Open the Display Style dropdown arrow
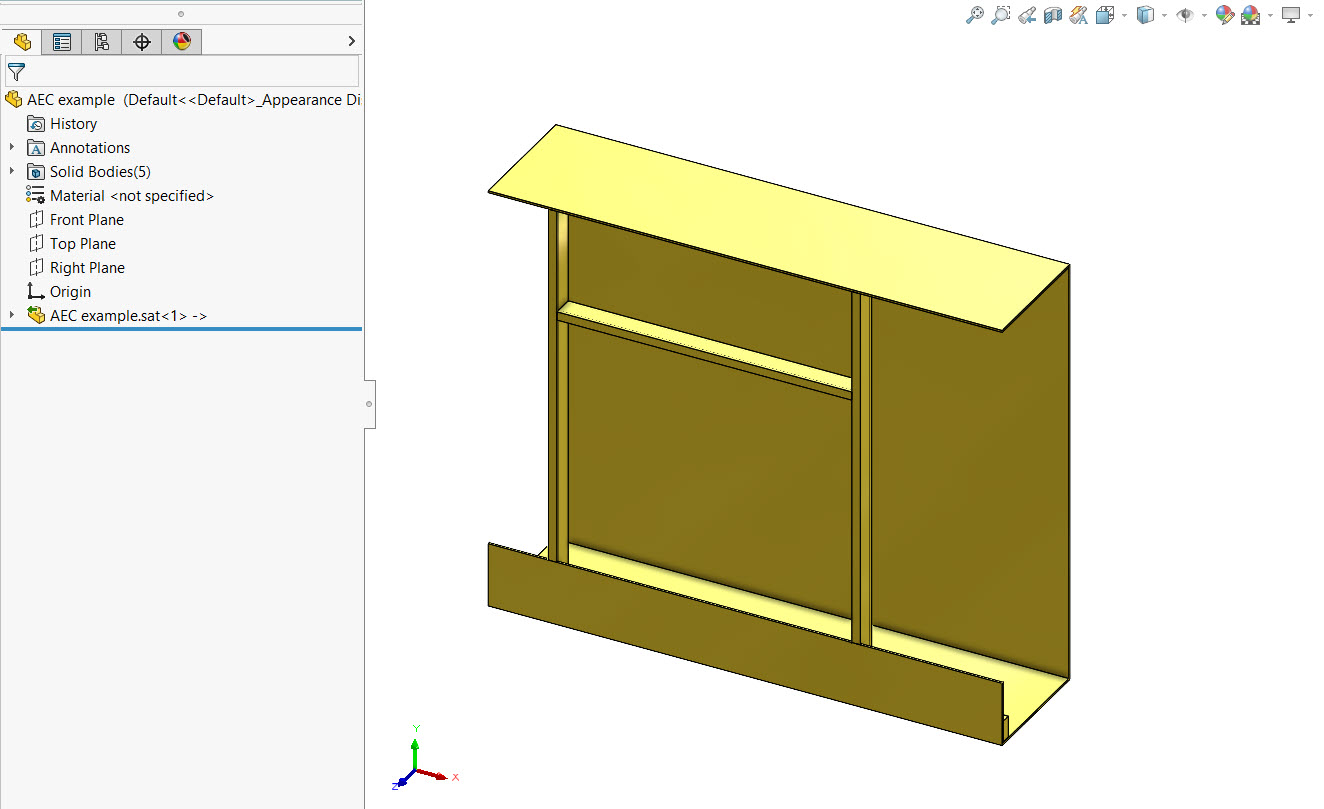 1164,15
